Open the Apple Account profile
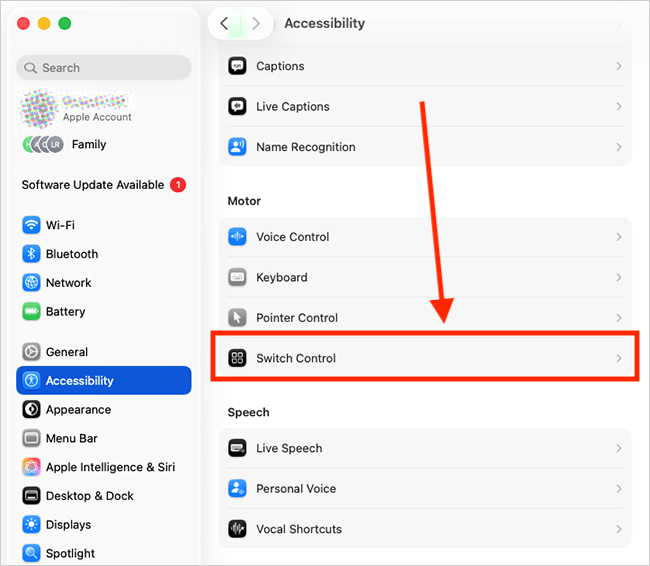Image resolution: width=650 pixels, height=566 pixels. click(96, 108)
